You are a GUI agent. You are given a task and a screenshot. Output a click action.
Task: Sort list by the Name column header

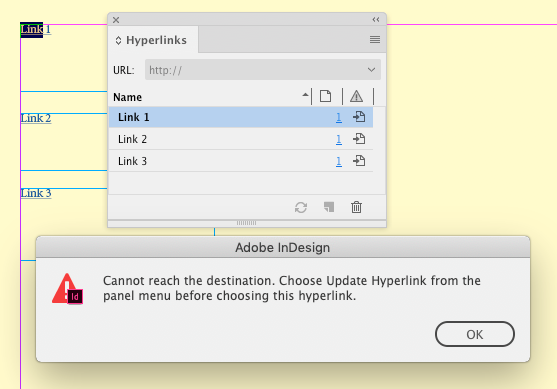pyautogui.click(x=128, y=97)
